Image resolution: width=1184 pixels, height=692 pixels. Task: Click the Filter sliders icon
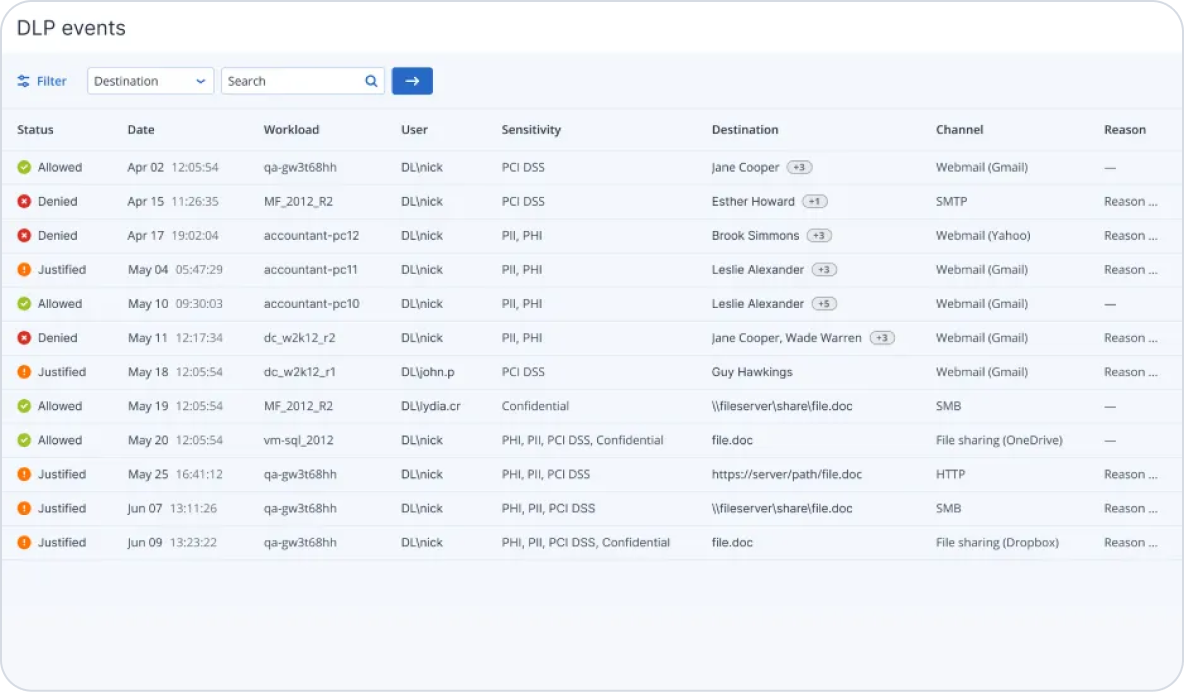click(x=24, y=81)
